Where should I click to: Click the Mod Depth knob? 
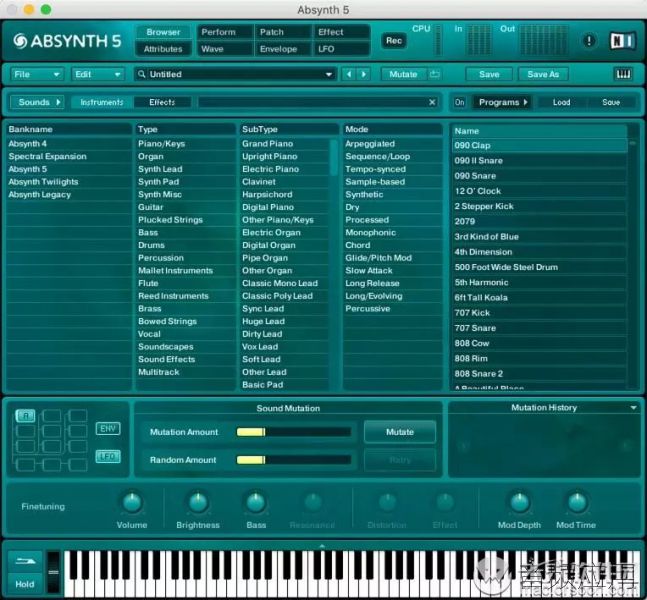click(519, 502)
